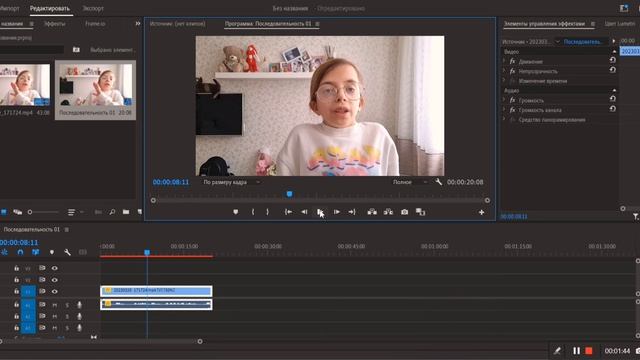Solo audio track A1
Viewport: 640px width, 360px height.
(67, 305)
